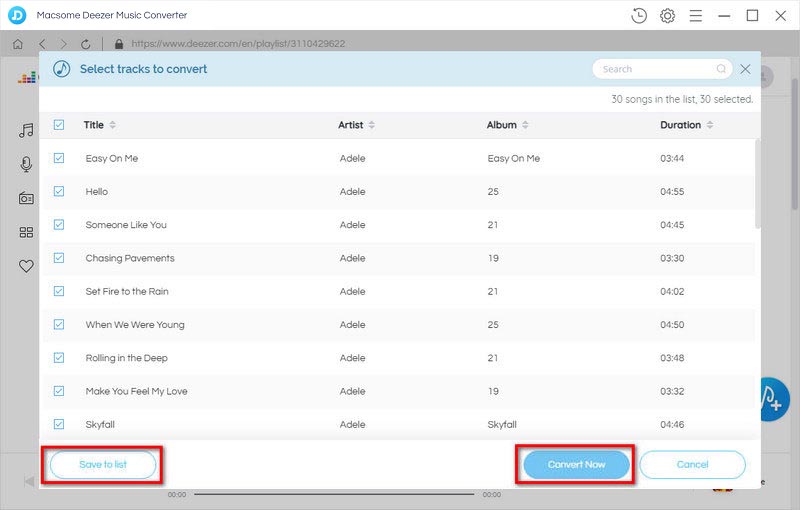Click the Deezer logo behind dialog

pos(28,78)
